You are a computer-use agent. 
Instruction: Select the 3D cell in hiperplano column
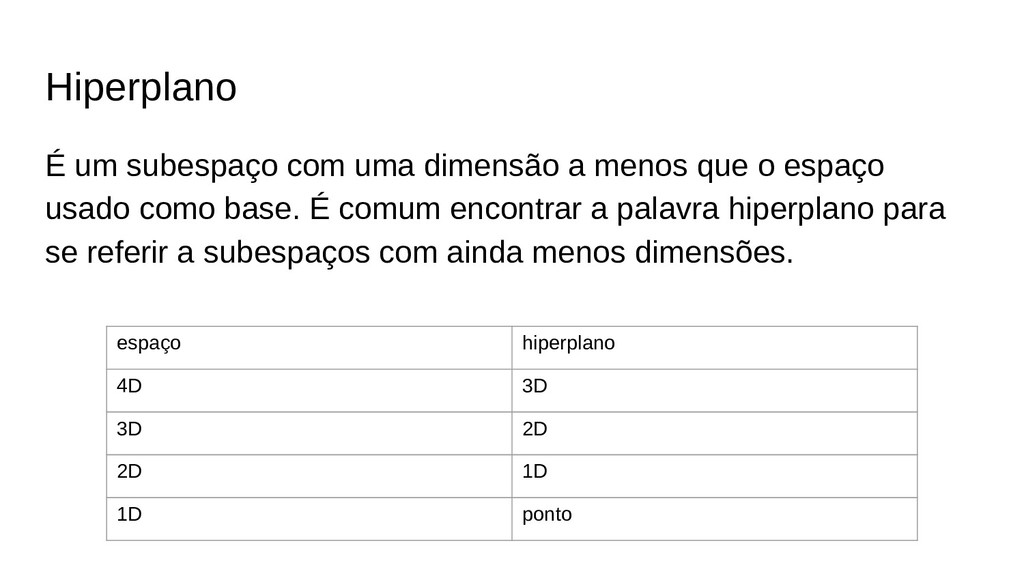tap(714, 391)
